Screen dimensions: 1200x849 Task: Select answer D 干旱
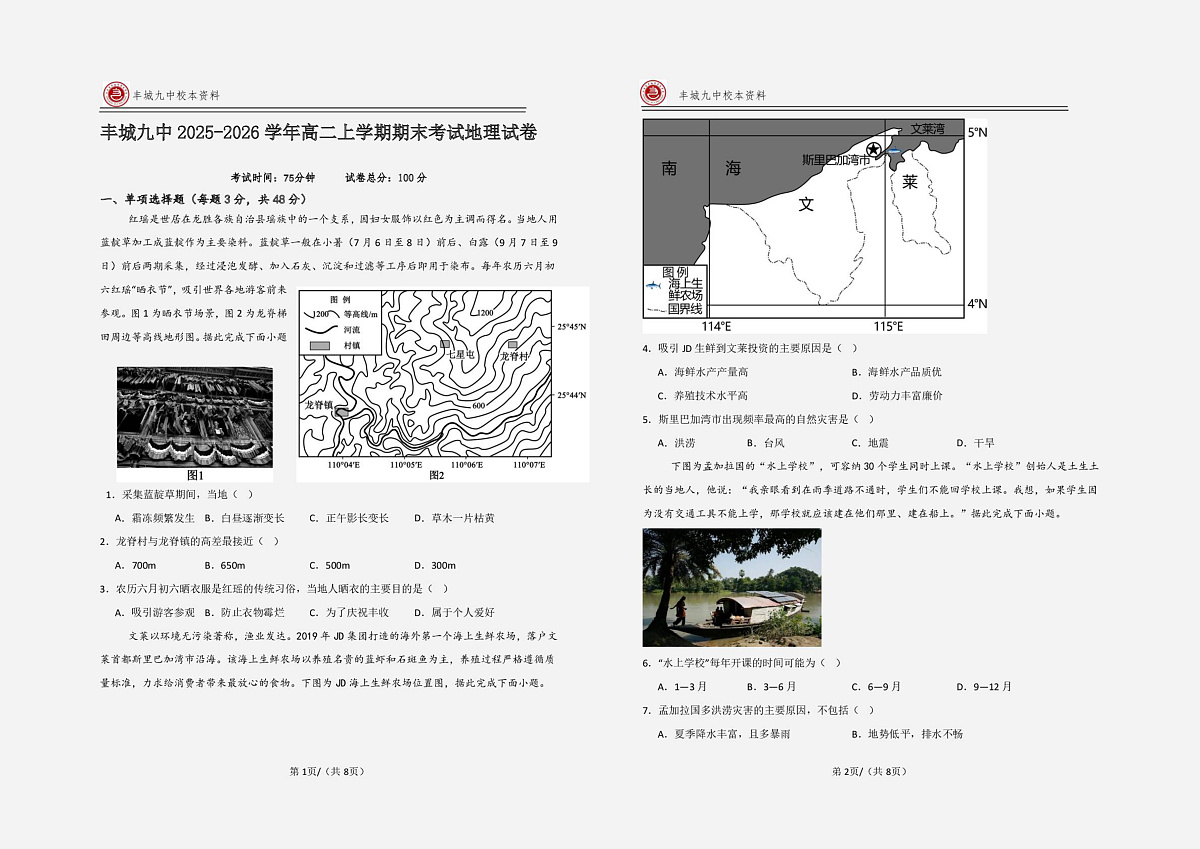[x=976, y=443]
